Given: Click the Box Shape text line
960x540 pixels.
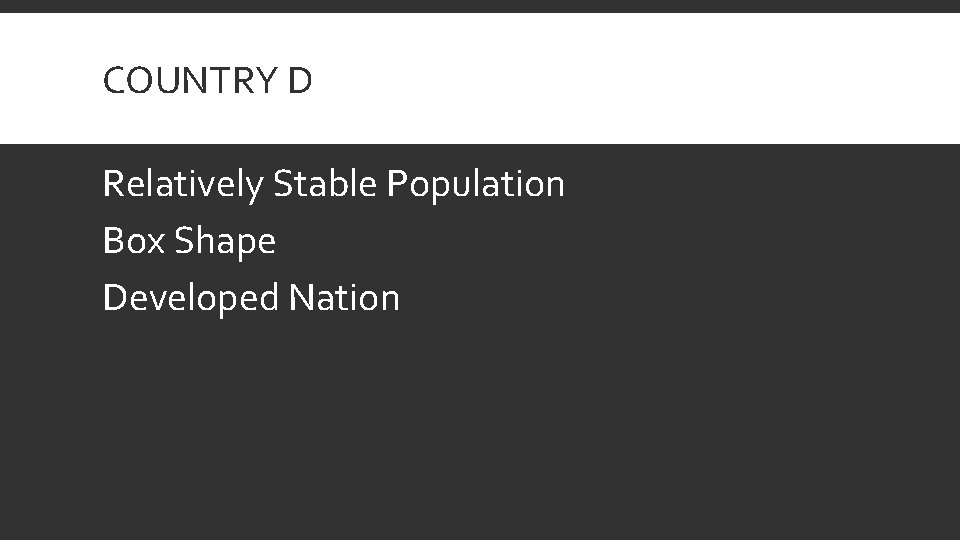Looking at the screenshot, I should 189,241.
